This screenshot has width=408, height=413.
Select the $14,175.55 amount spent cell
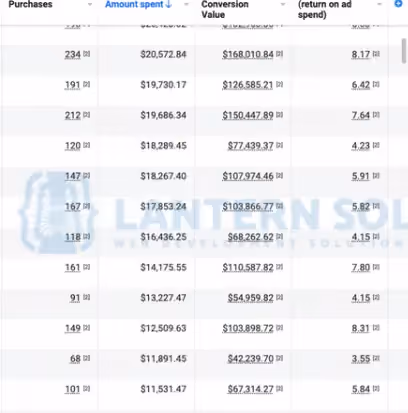pyautogui.click(x=163, y=267)
